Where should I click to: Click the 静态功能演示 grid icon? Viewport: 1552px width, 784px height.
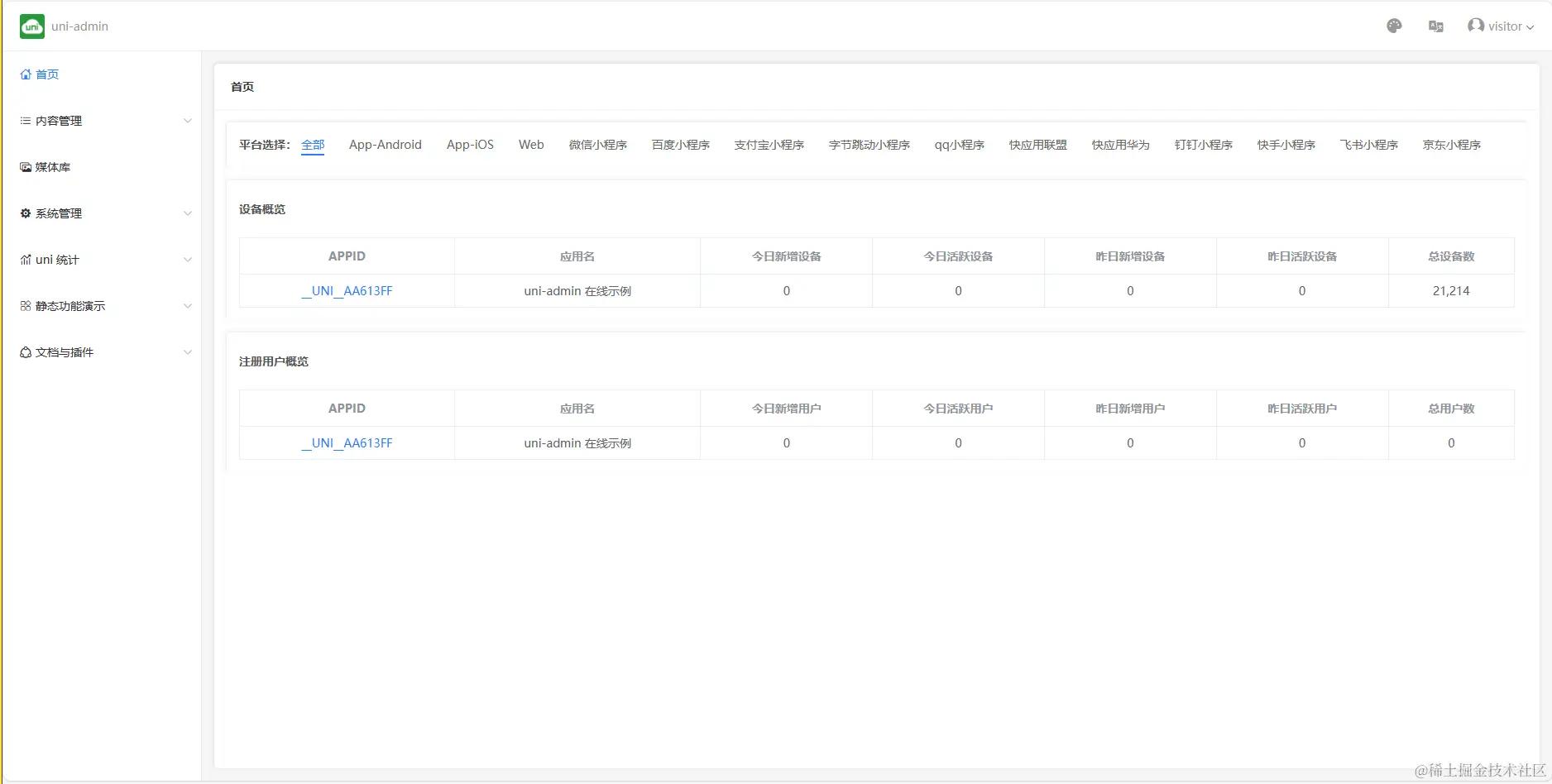coord(26,306)
